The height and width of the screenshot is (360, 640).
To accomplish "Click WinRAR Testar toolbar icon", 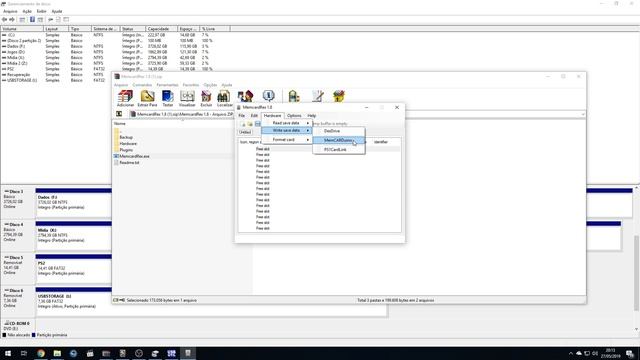I will [x=168, y=98].
